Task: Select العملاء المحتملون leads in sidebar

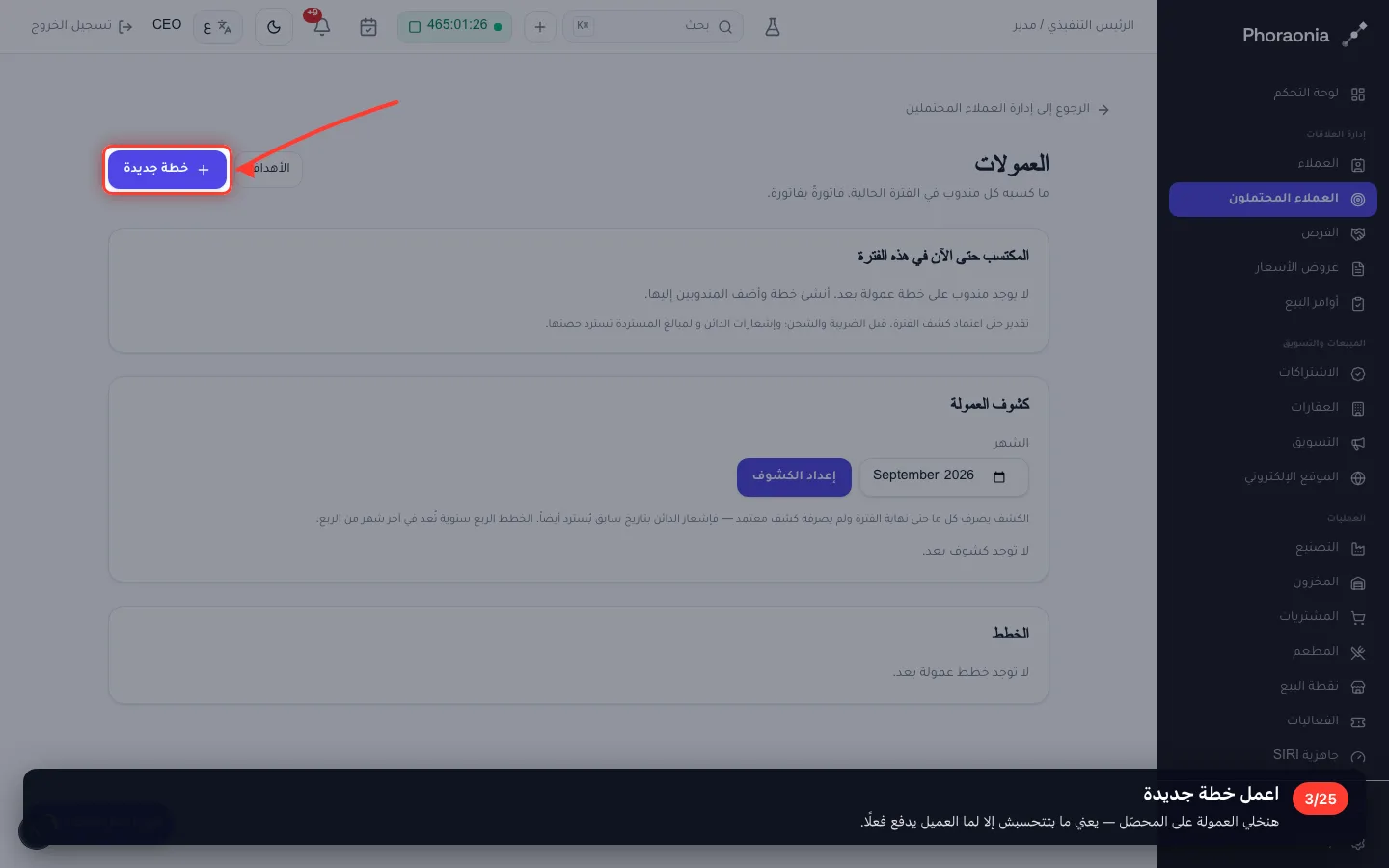Action: pos(1273,199)
